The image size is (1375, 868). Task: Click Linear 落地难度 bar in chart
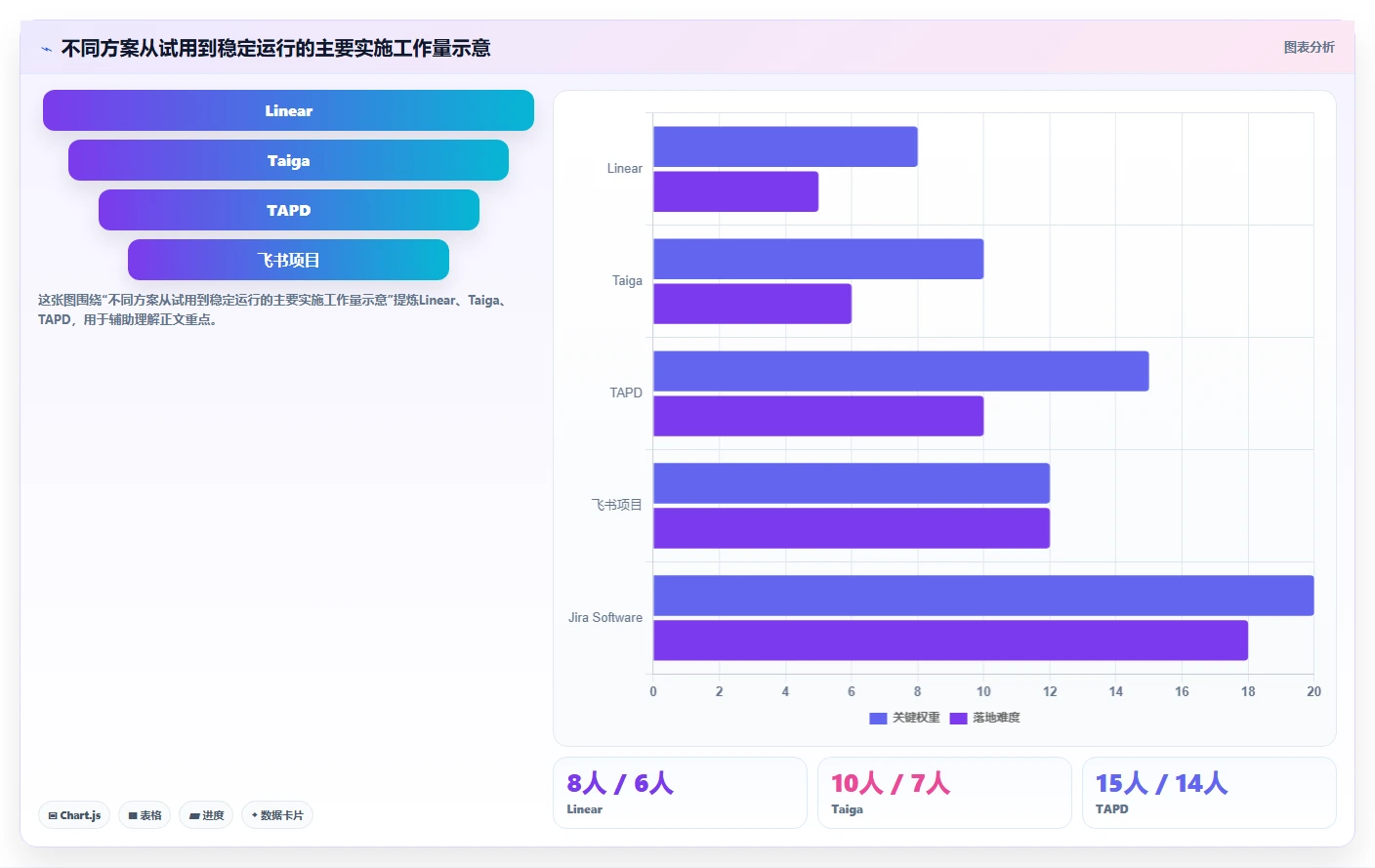click(735, 191)
